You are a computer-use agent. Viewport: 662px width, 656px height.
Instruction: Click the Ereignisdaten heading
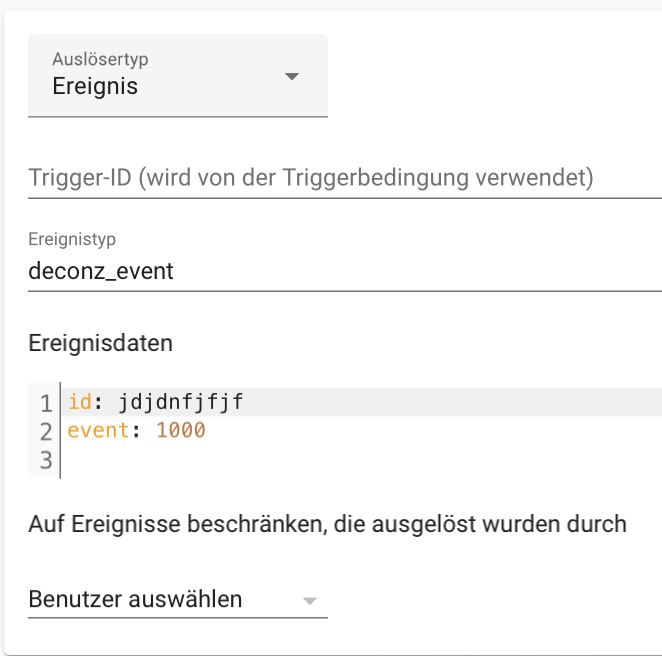click(x=100, y=344)
